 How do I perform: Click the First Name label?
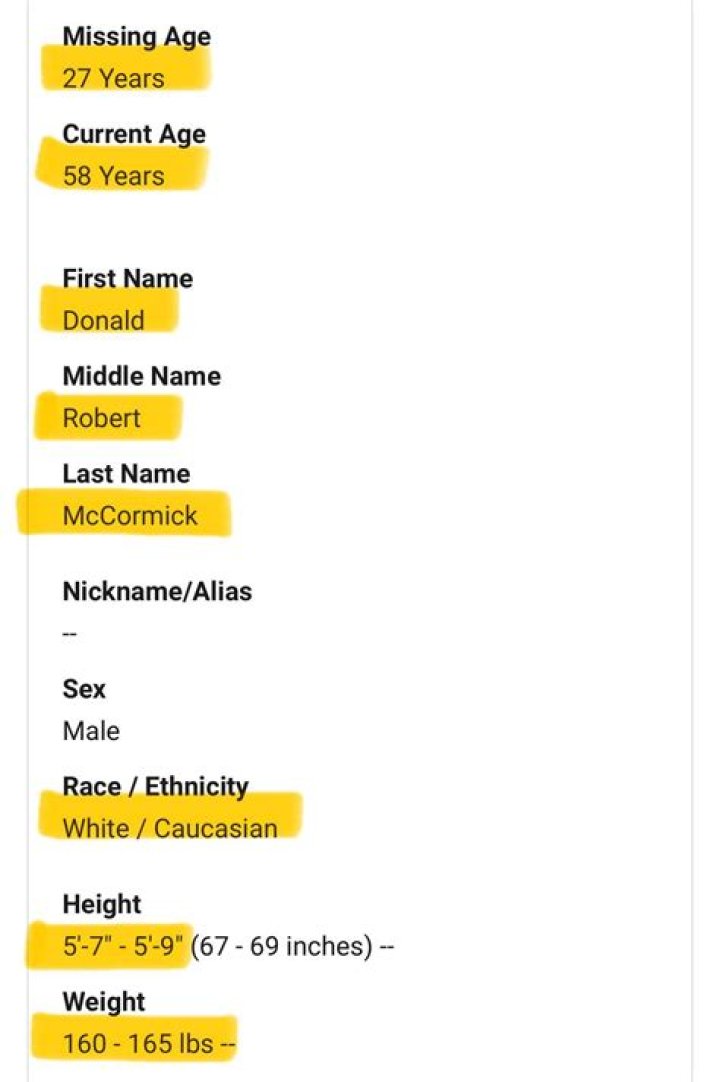pyautogui.click(x=127, y=279)
